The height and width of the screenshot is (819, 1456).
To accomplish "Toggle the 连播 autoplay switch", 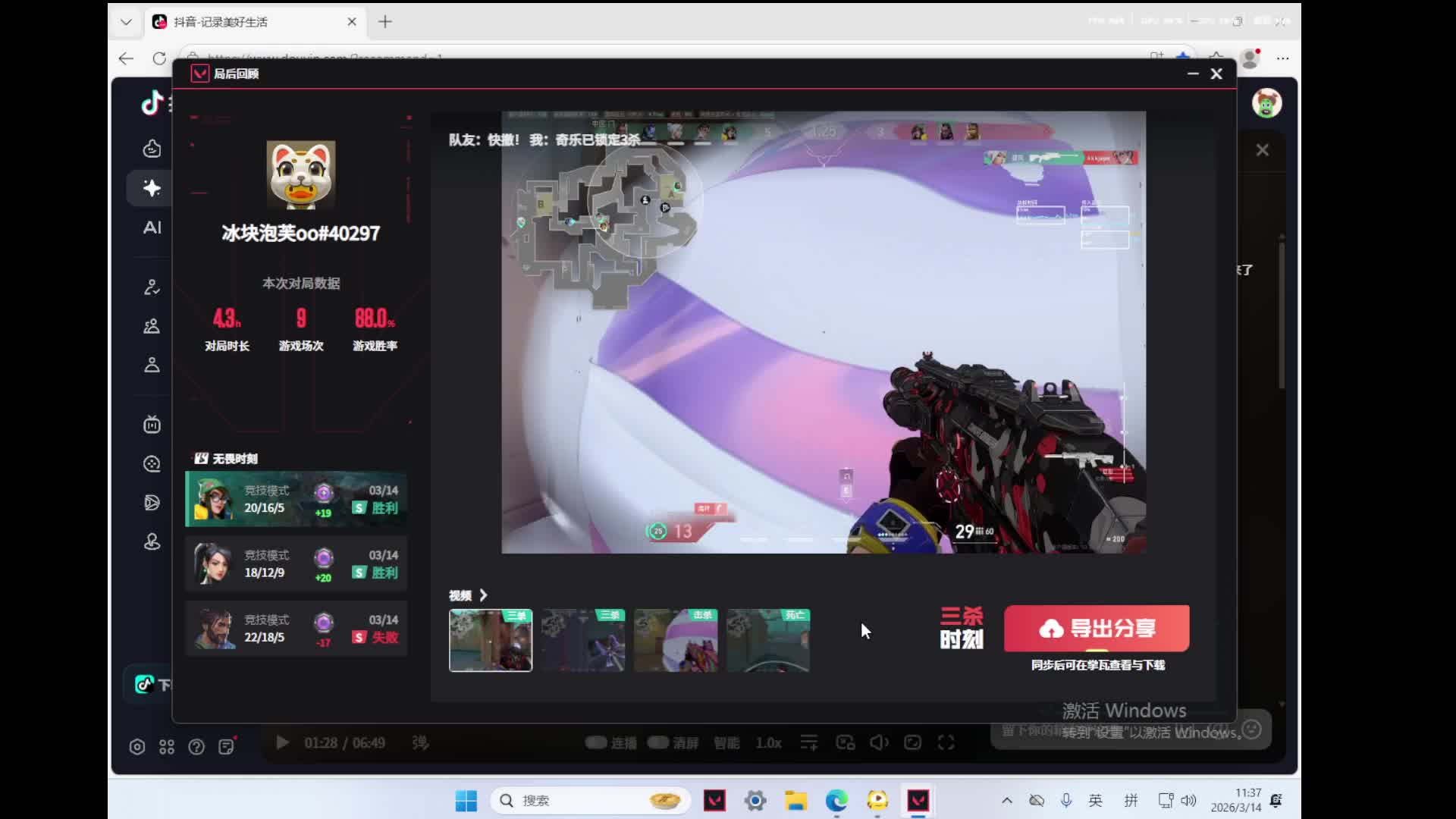I will click(597, 742).
